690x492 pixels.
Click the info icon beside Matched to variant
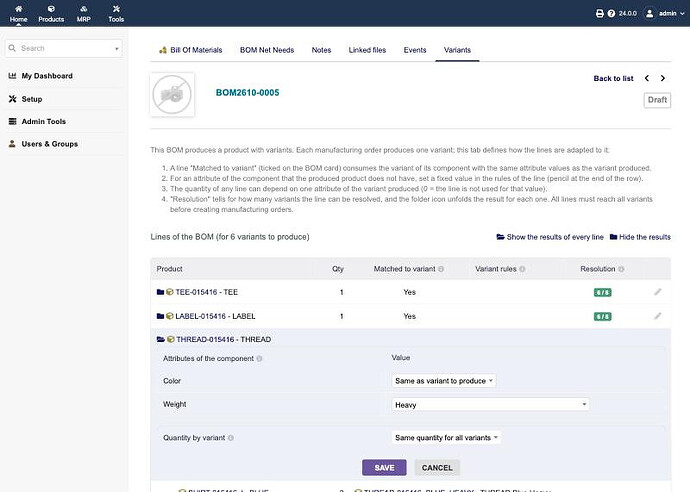pos(441,269)
